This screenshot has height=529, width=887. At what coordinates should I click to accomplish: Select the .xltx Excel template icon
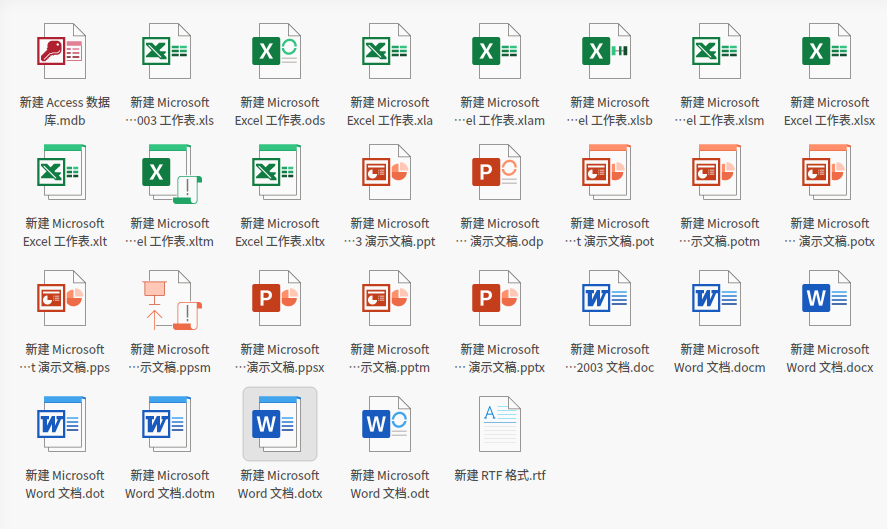(276, 172)
